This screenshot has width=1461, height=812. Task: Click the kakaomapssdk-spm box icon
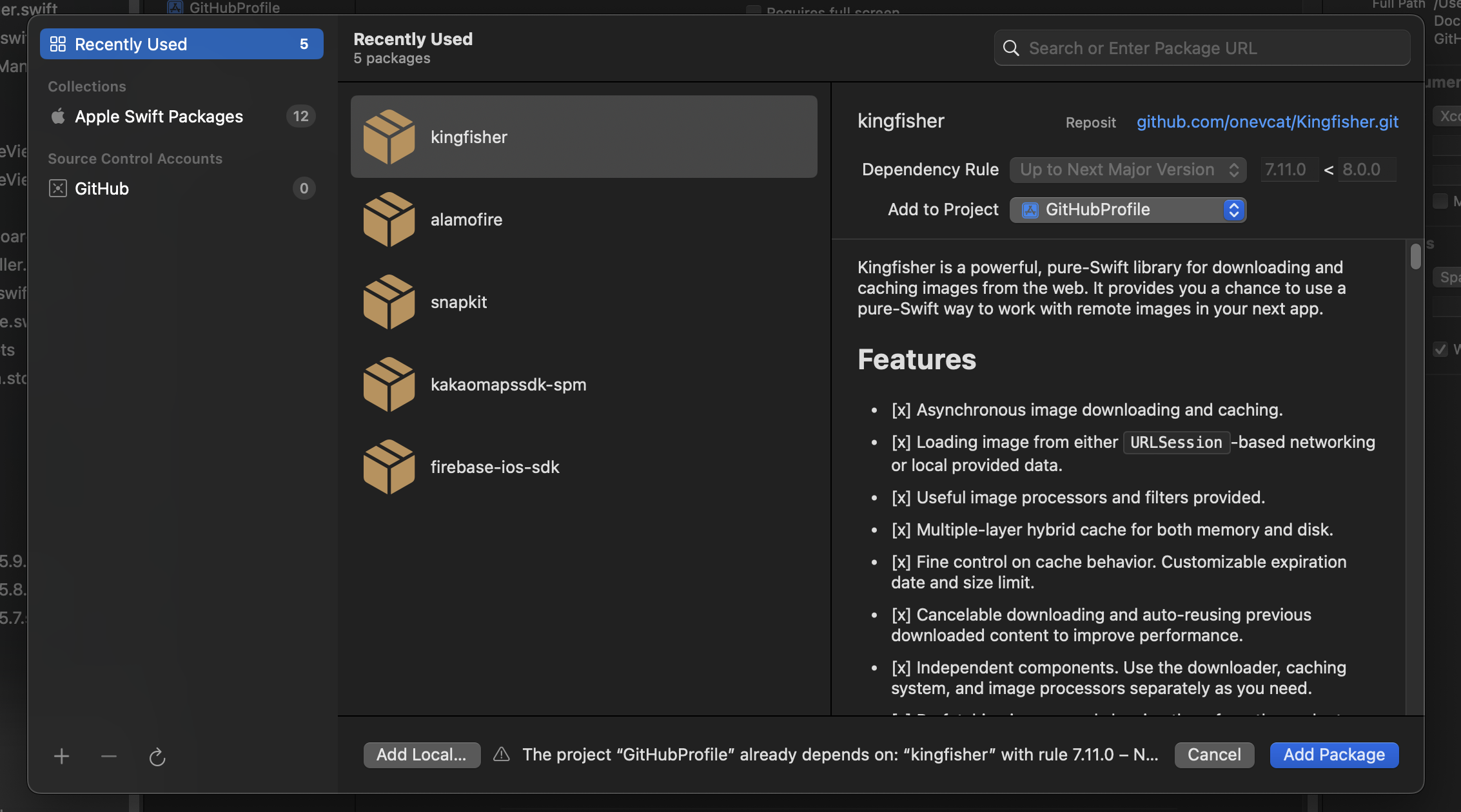389,384
